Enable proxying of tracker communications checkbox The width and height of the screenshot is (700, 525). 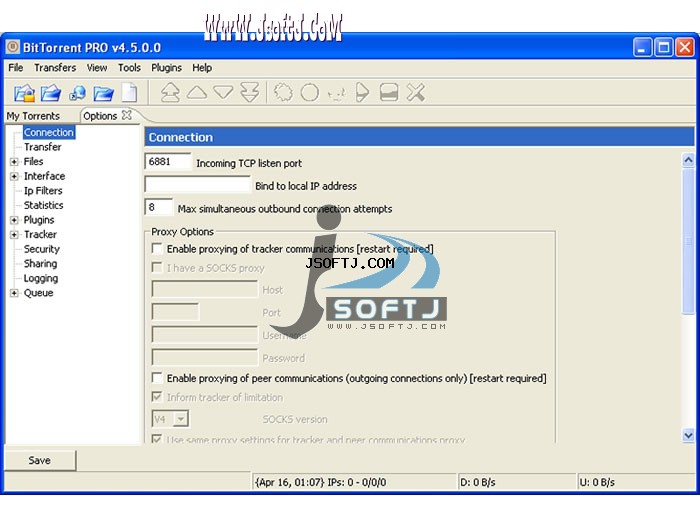coord(157,248)
